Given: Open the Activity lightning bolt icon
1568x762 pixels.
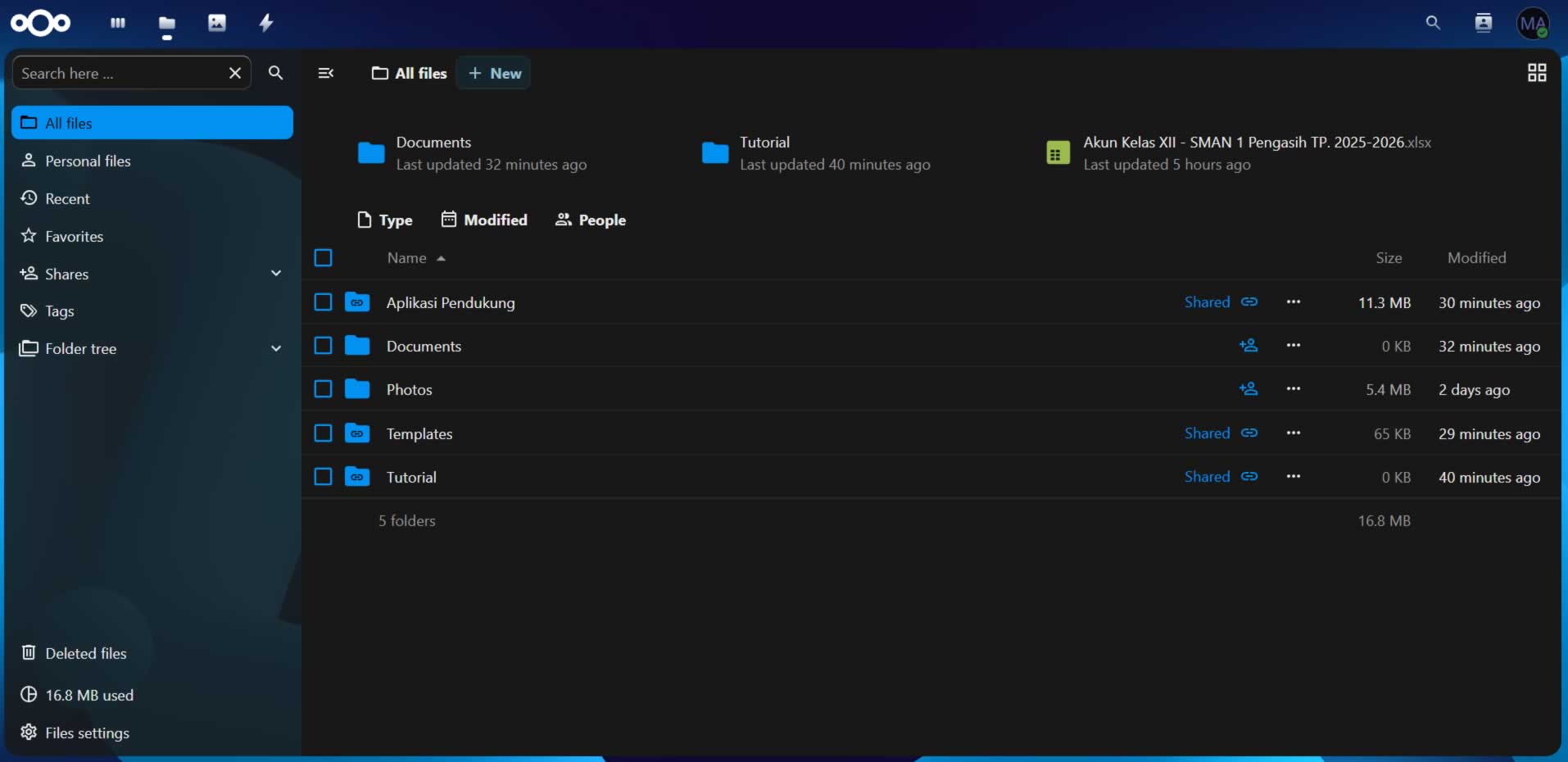Looking at the screenshot, I should tap(266, 23).
